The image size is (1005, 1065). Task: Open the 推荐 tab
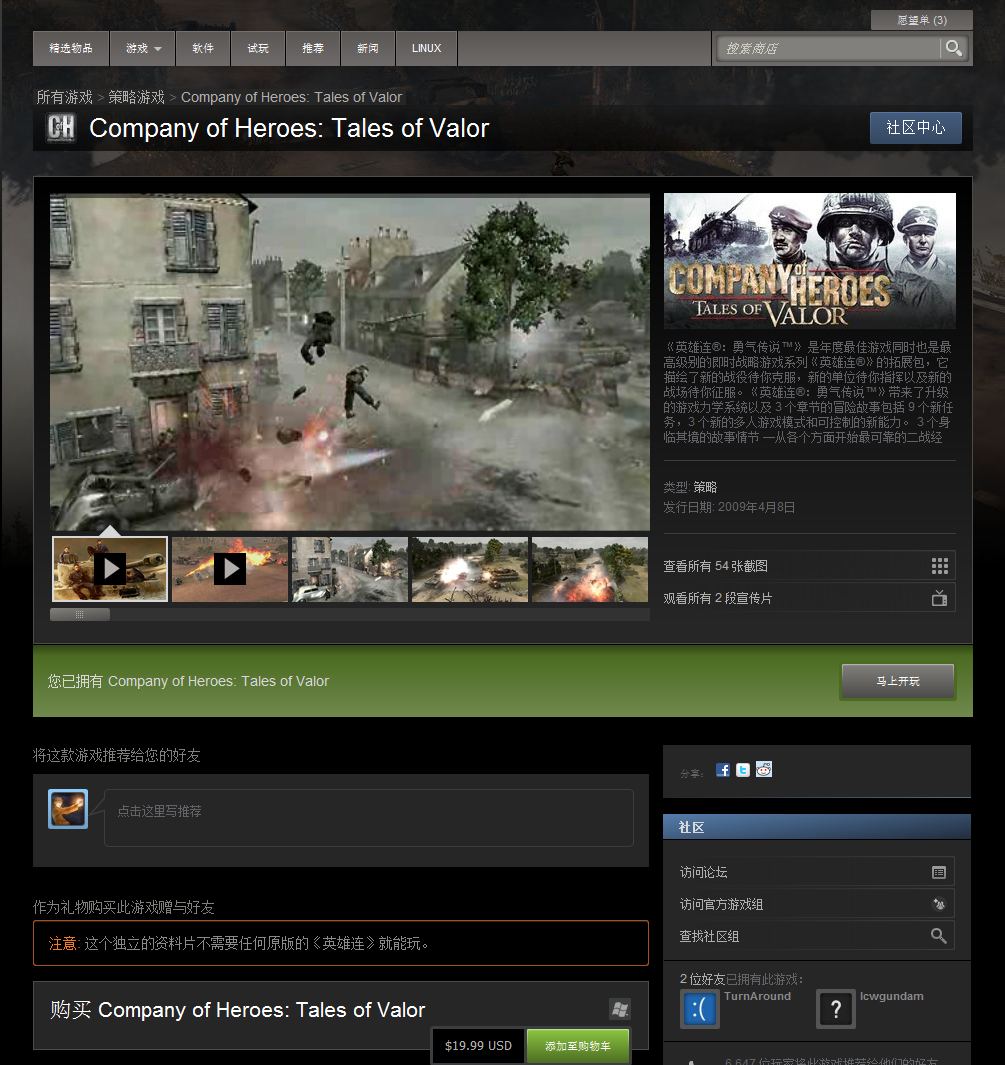coord(313,48)
